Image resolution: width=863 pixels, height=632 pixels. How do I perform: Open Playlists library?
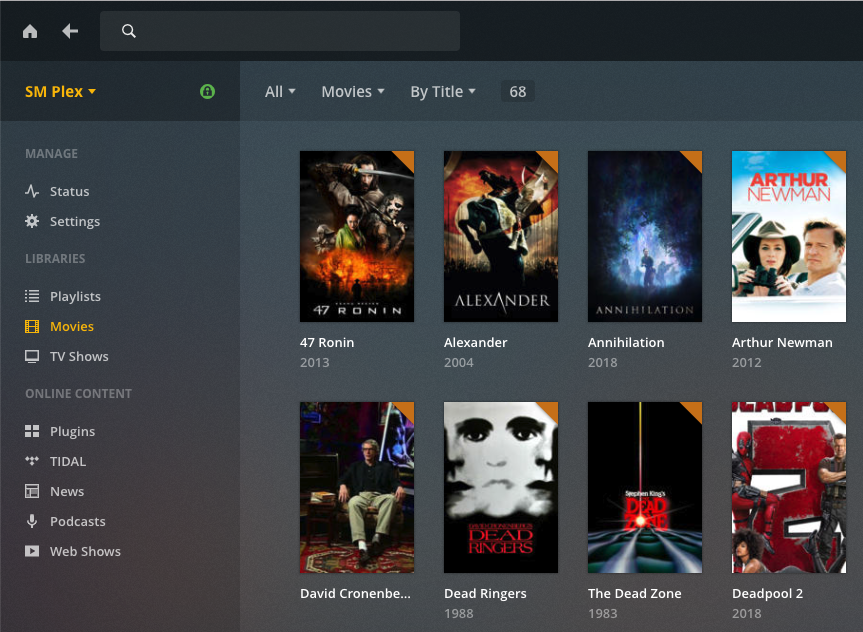75,296
